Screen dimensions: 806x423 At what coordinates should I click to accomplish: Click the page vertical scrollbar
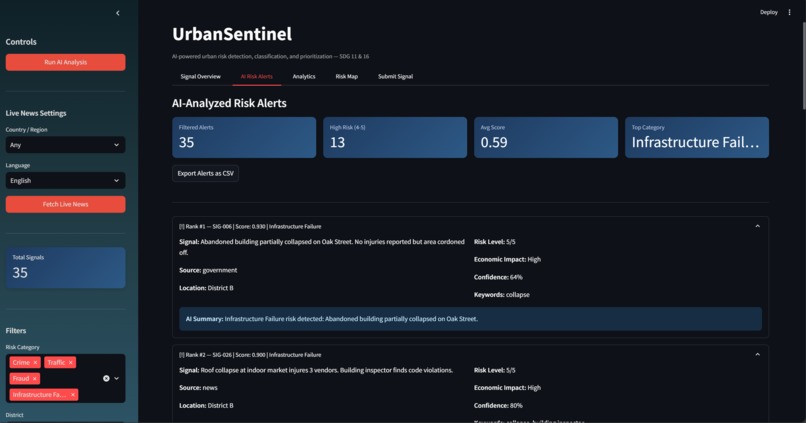803,66
